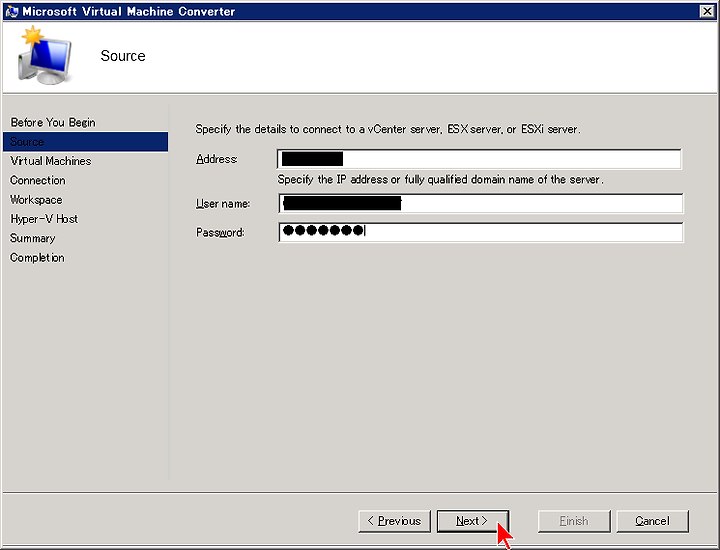
Task: Click the computer wizard icon in header
Action: pyautogui.click(x=45, y=56)
